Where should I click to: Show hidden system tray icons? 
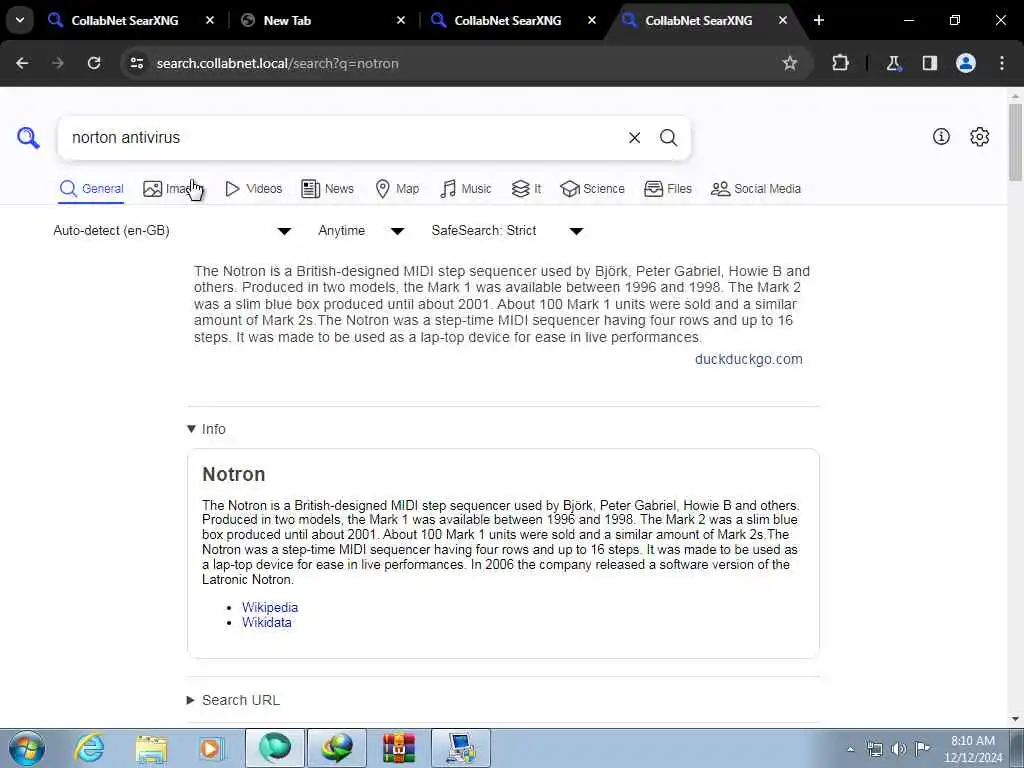(850, 749)
